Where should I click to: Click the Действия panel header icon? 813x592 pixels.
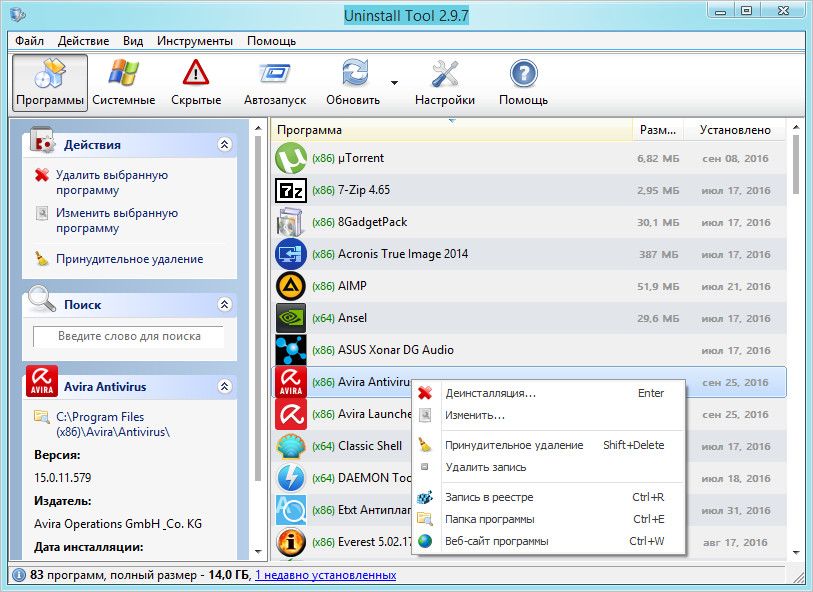point(42,140)
